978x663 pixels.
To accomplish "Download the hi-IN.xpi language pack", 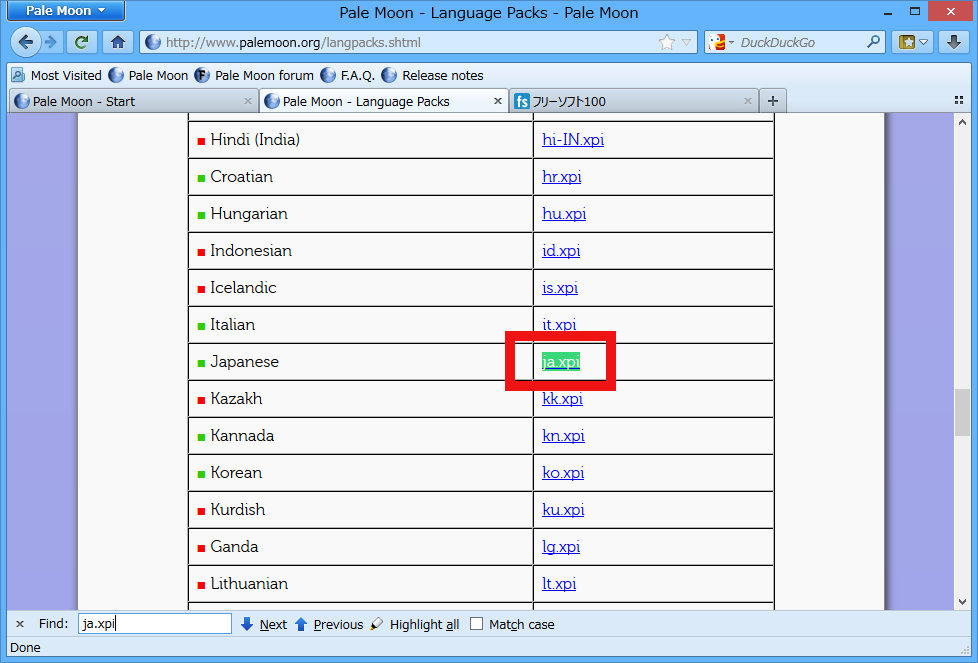I will tap(573, 140).
